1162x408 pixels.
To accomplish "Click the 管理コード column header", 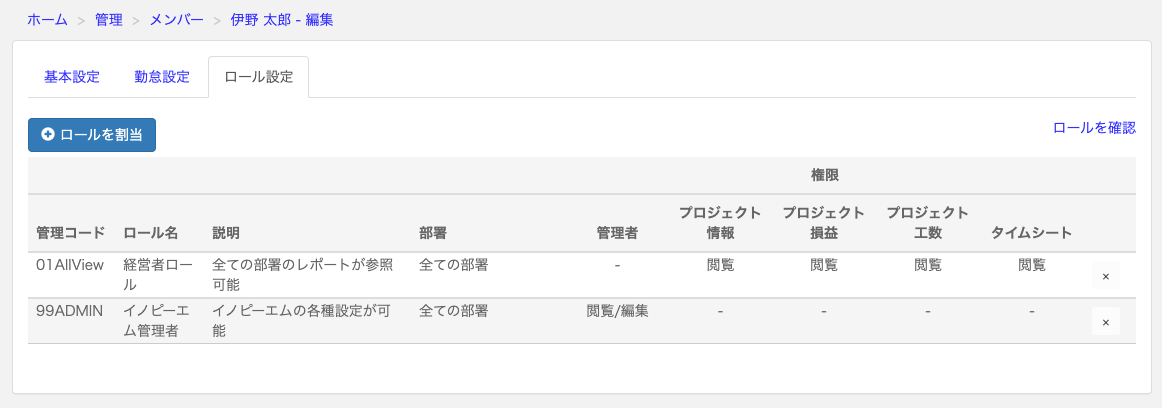I will click(x=70, y=233).
